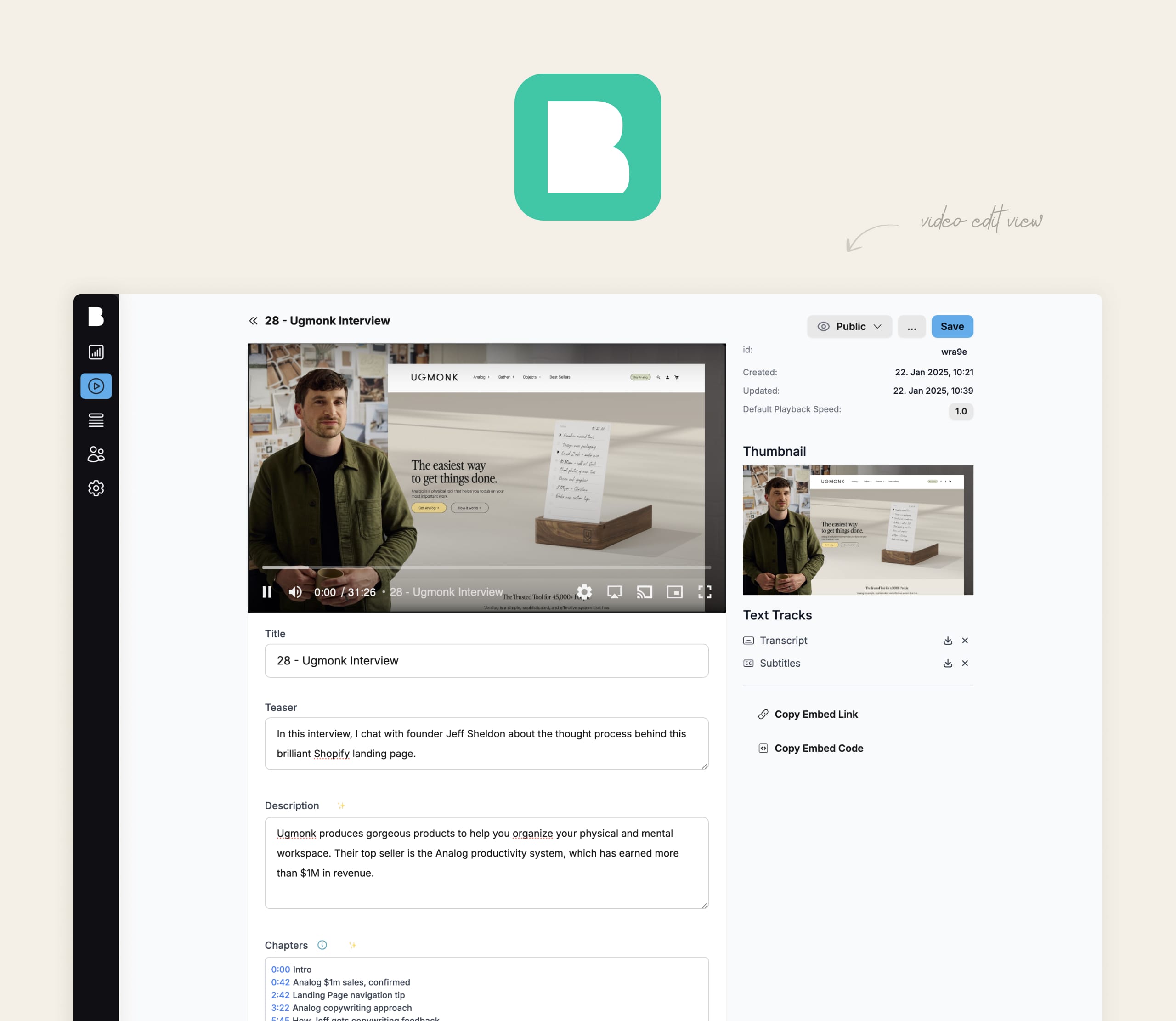Click the page heading 28 - Ugmonk Interview
Image resolution: width=1176 pixels, height=1021 pixels.
pos(328,321)
